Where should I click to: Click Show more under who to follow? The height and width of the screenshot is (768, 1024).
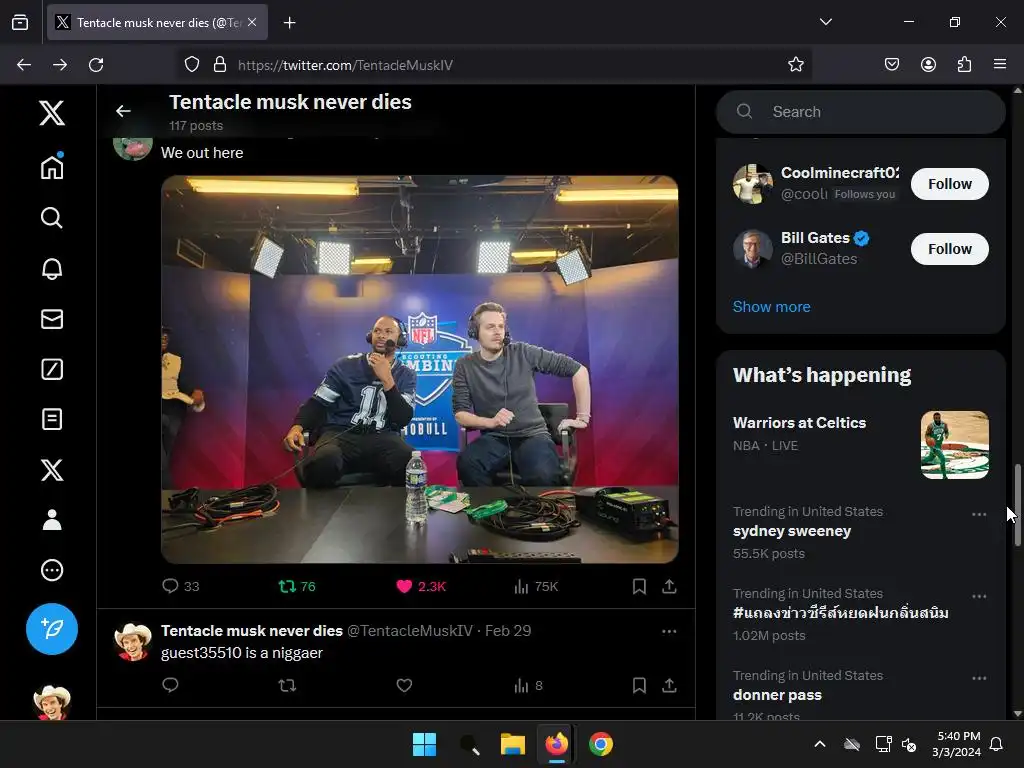pos(771,307)
